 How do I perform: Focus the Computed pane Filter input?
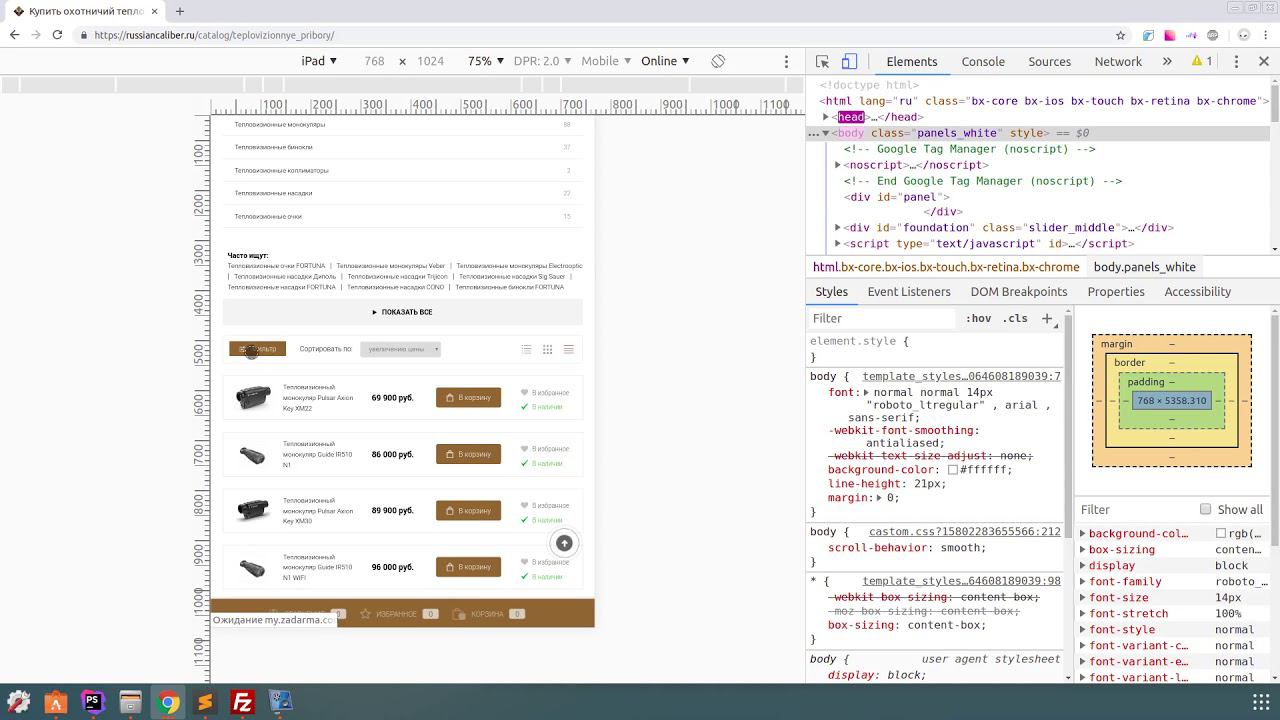(x=1136, y=509)
